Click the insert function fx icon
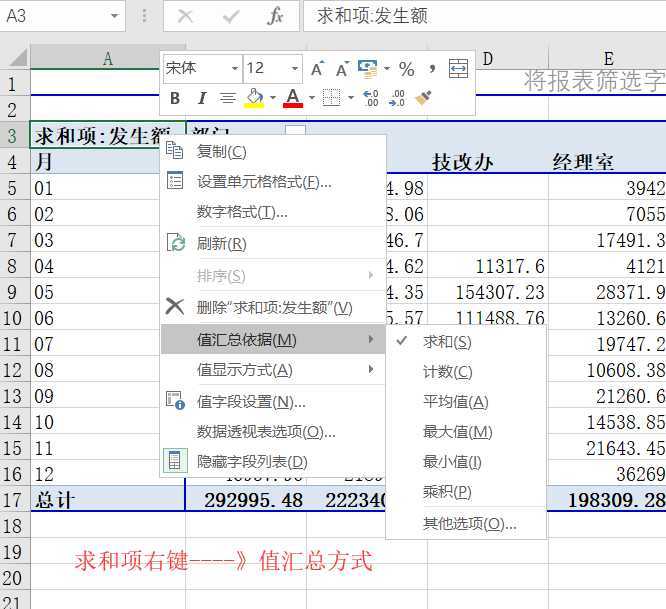666x609 pixels. tap(275, 16)
